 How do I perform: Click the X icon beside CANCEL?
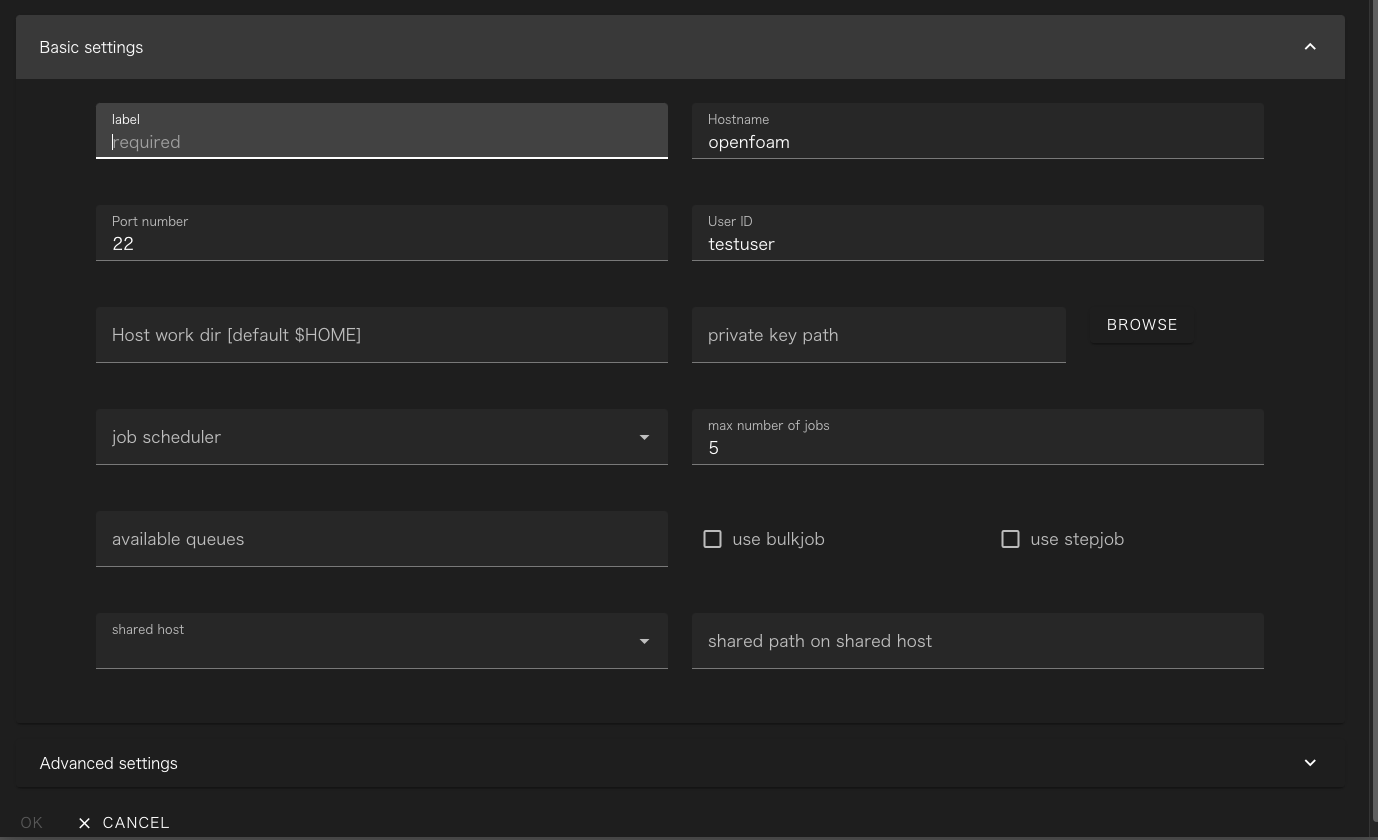click(x=84, y=823)
